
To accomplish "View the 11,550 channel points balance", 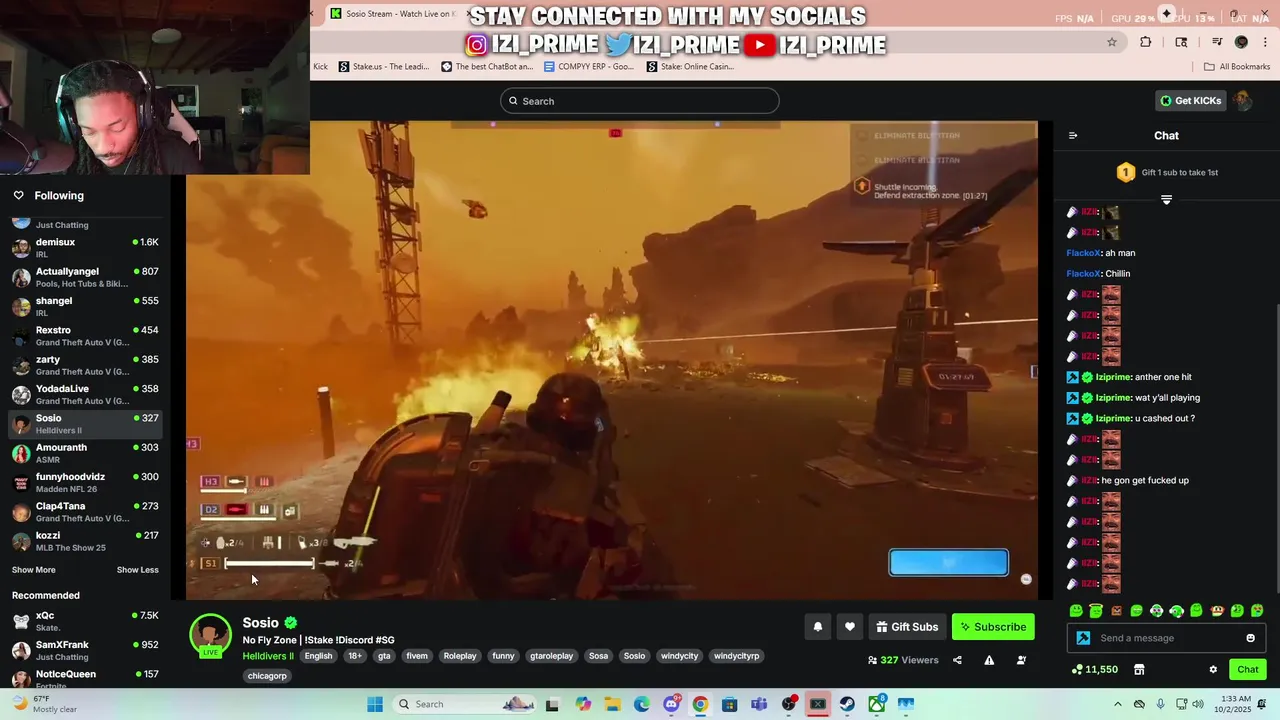I will [1094, 670].
